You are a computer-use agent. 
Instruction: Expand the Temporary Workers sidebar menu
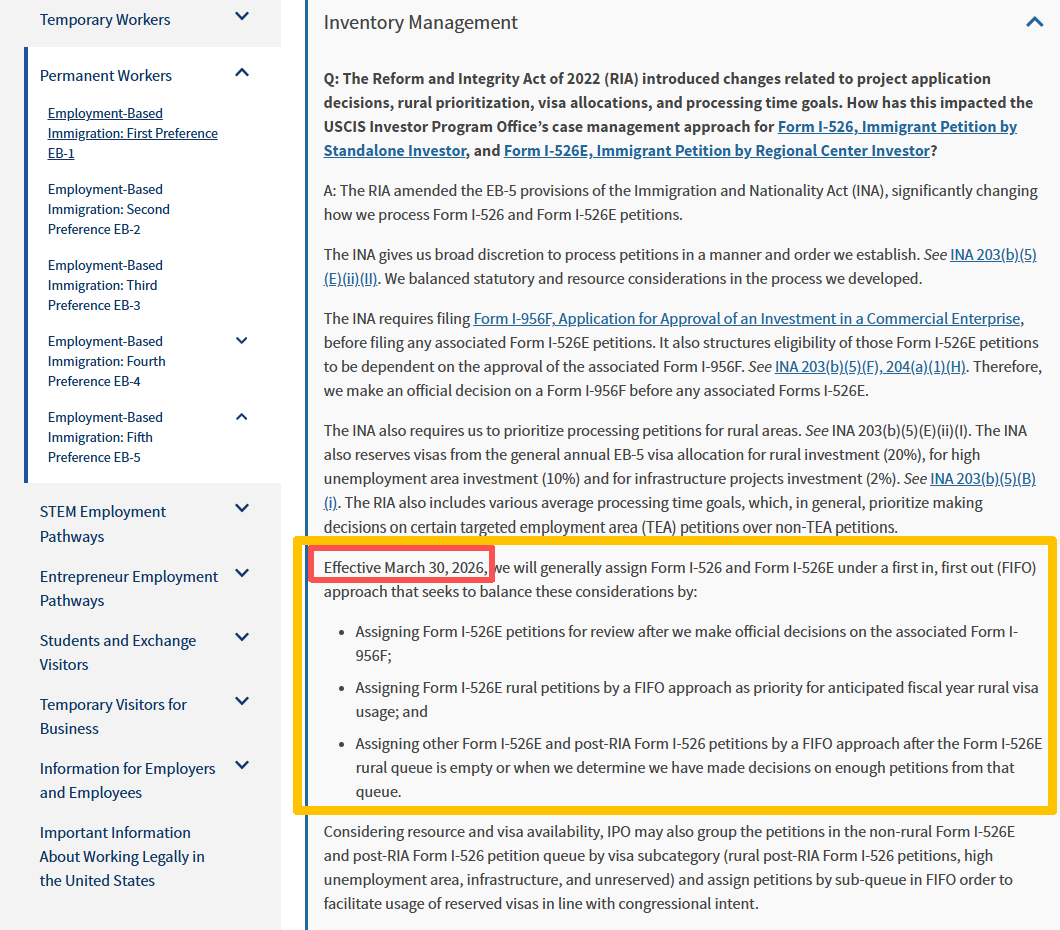coord(242,17)
